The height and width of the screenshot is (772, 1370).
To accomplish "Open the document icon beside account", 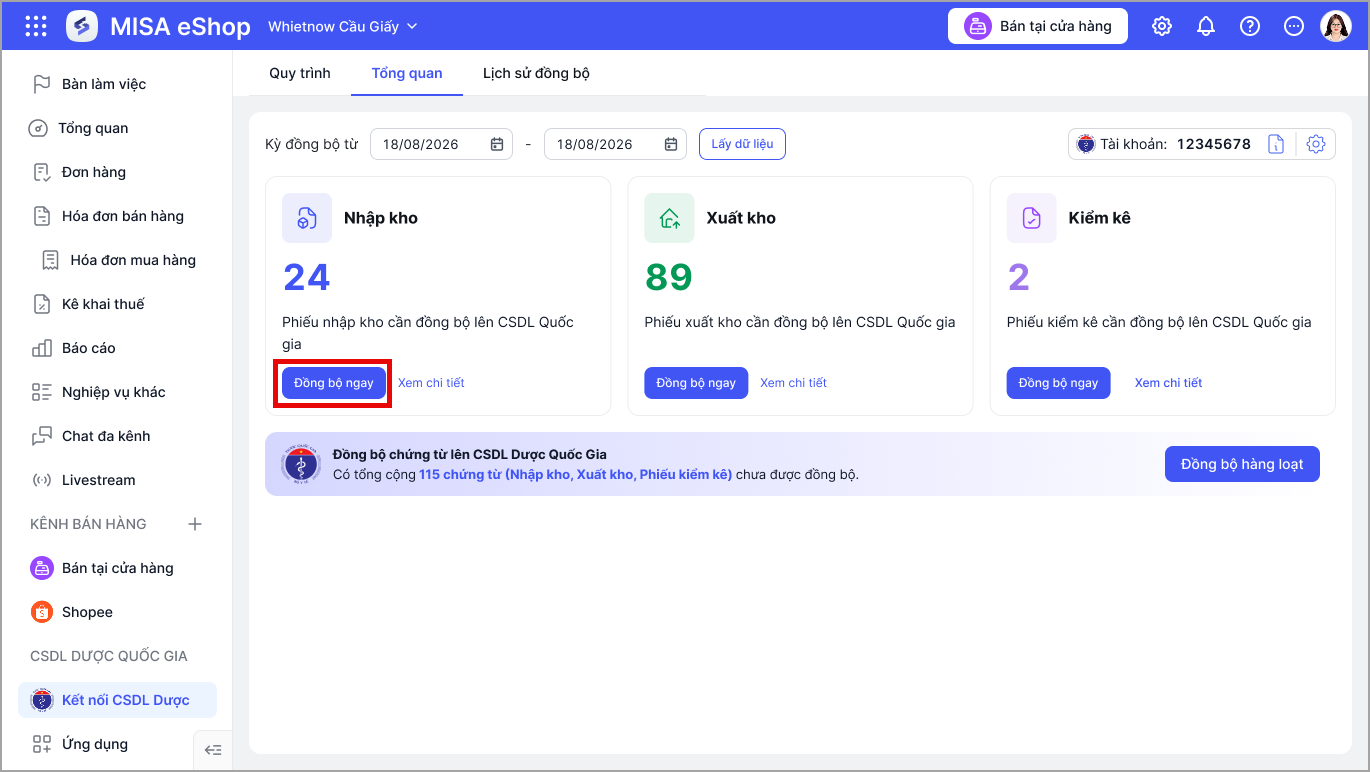I will pos(1276,144).
